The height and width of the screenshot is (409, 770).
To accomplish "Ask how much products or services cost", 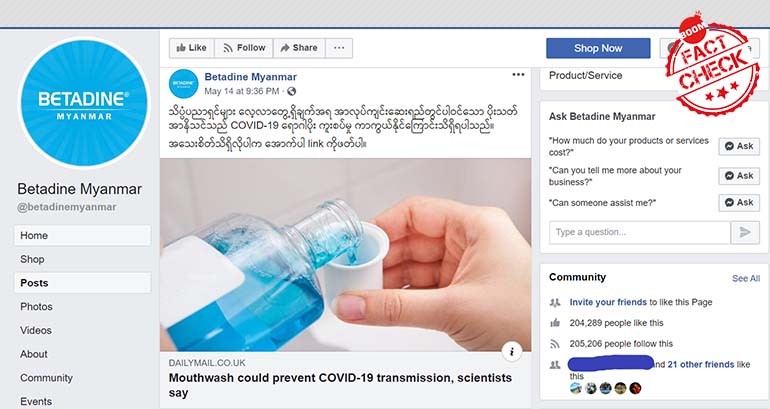I will click(x=739, y=146).
